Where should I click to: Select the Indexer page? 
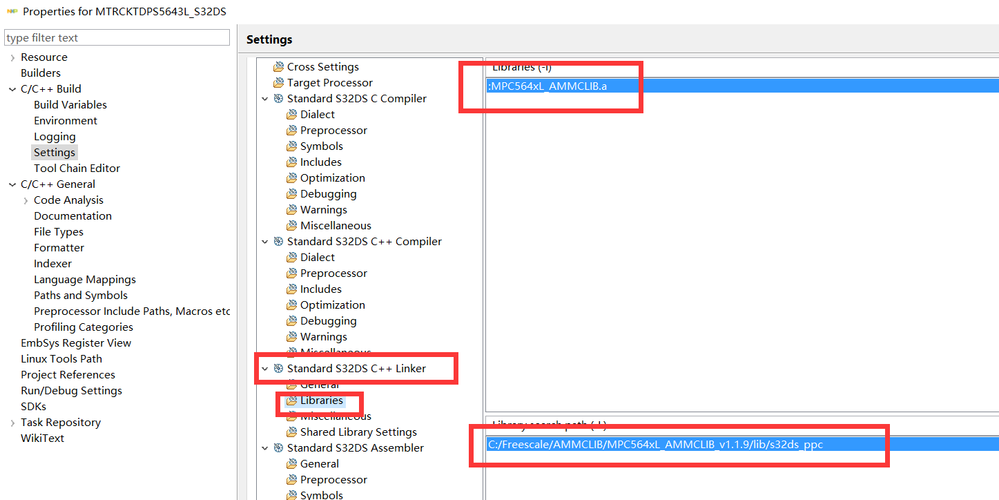coord(53,264)
